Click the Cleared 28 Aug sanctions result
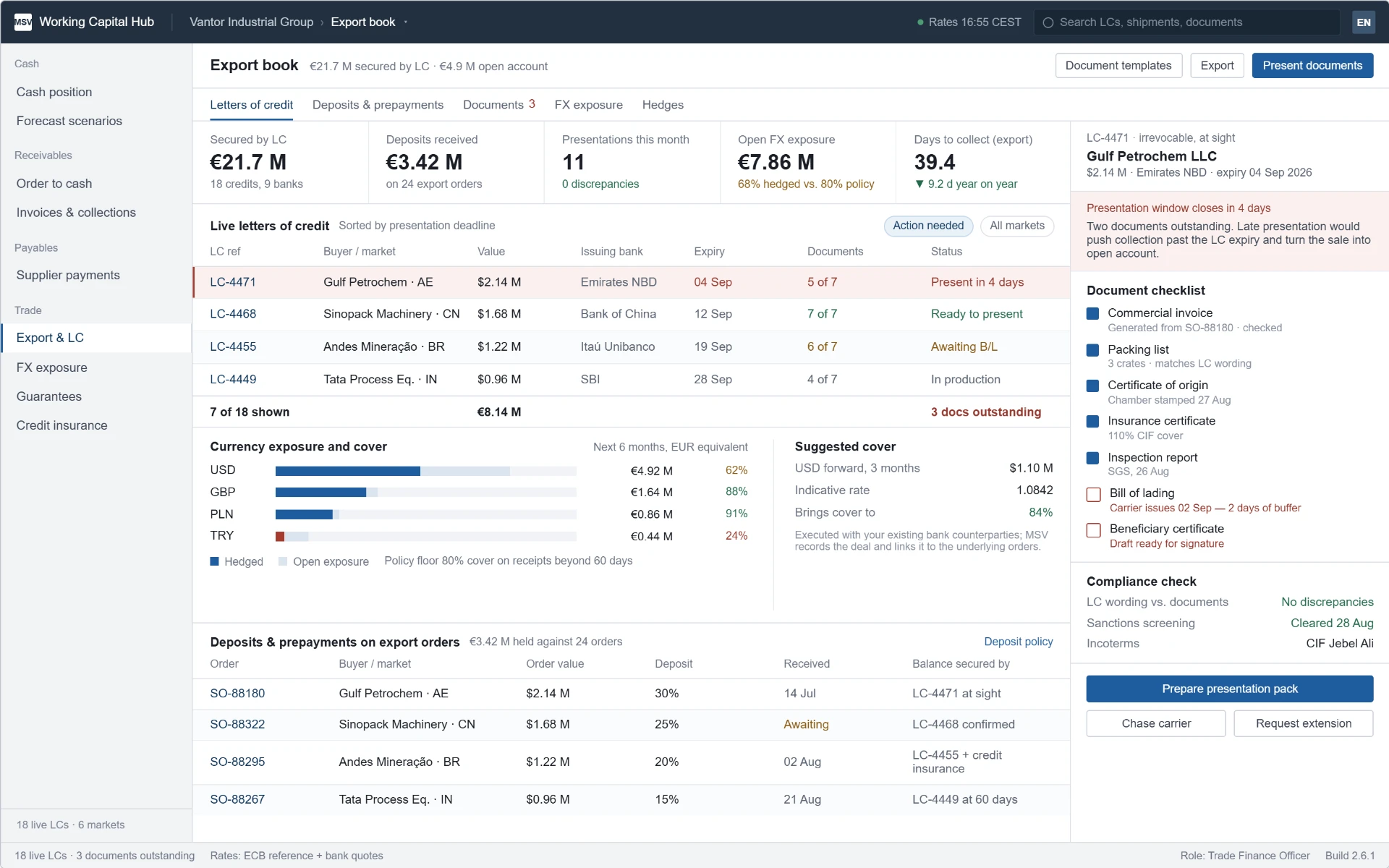 1332,623
